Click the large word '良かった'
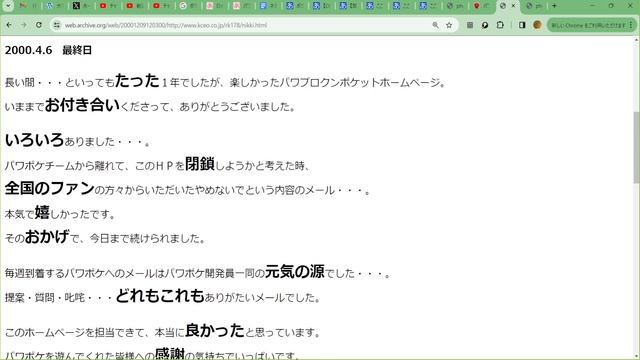640x360 pixels. click(215, 330)
